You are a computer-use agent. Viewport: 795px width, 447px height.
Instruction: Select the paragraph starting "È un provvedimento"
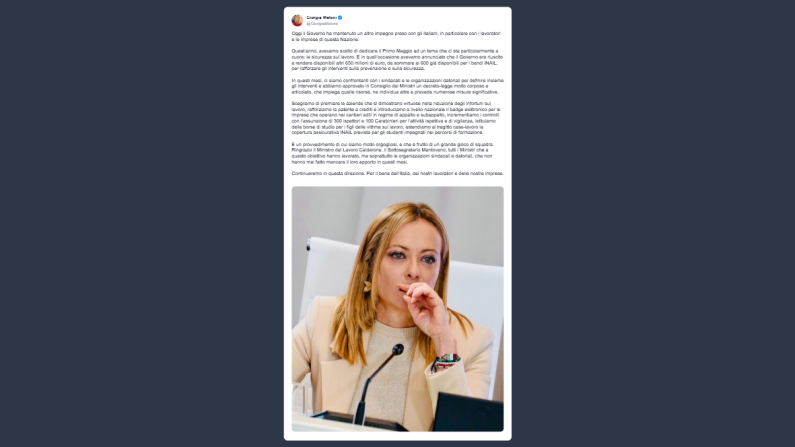[392, 153]
